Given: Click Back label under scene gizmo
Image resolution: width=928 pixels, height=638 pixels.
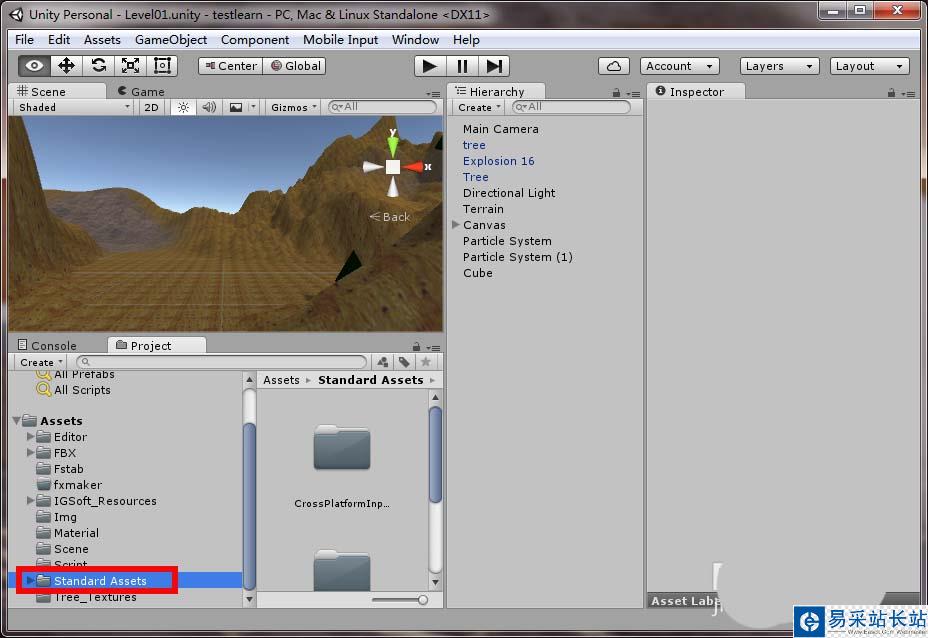Looking at the screenshot, I should coord(390,217).
